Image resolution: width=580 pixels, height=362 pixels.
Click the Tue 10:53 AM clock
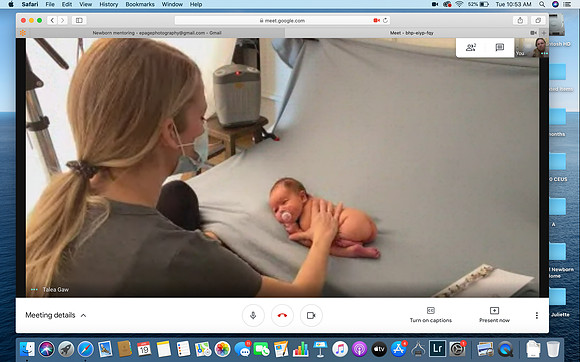click(x=513, y=4)
